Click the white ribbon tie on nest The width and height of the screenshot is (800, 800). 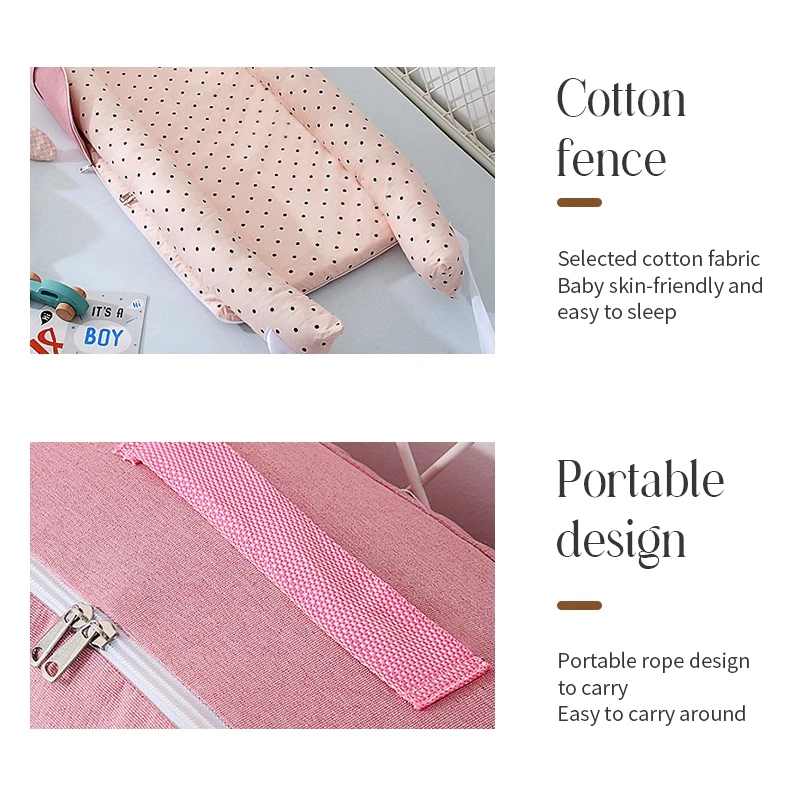[475, 291]
